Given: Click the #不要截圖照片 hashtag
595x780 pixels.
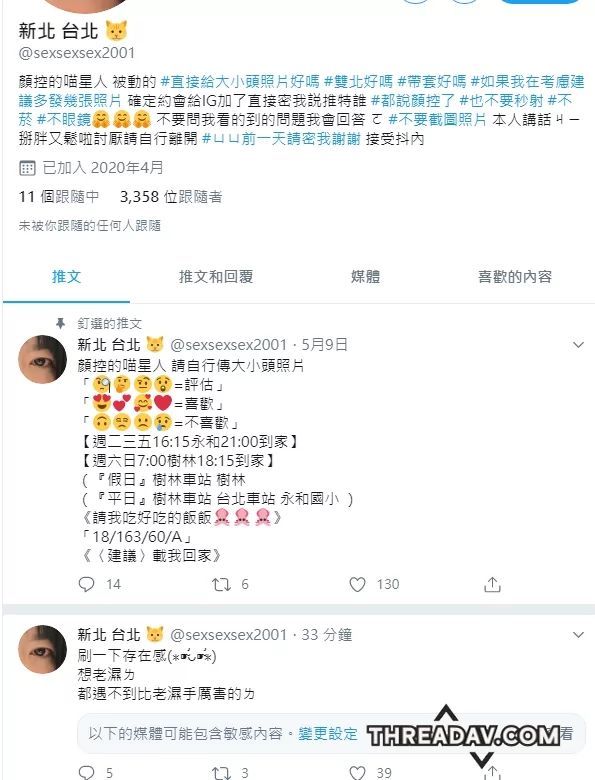Looking at the screenshot, I should 437,119.
